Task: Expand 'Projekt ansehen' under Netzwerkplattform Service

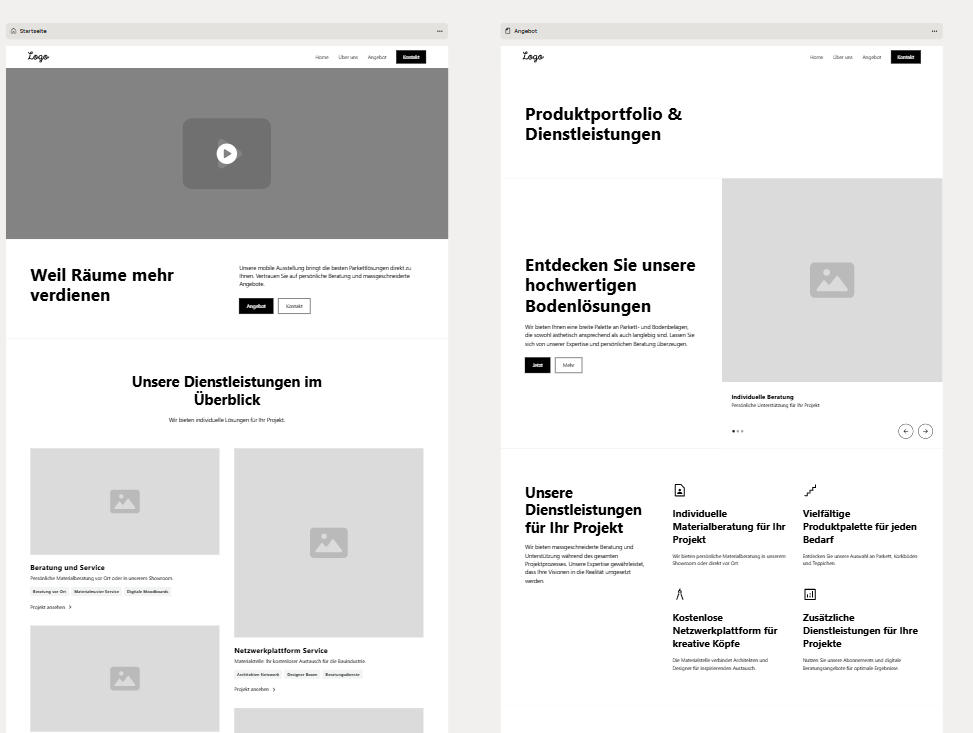Action: [x=255, y=690]
